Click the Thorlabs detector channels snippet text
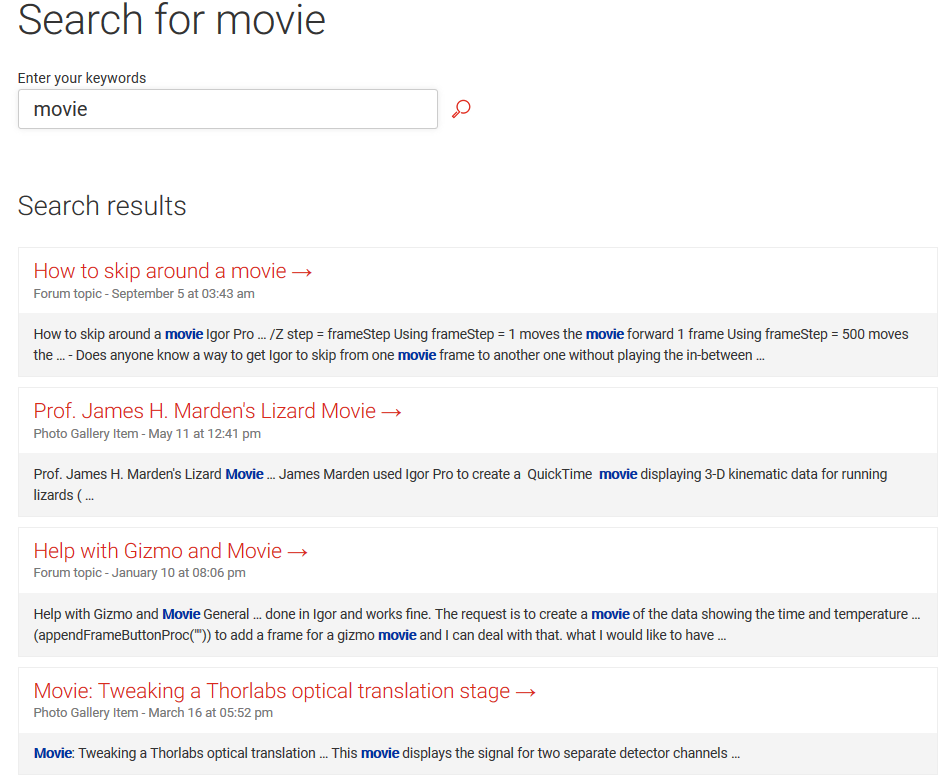 [x=387, y=753]
